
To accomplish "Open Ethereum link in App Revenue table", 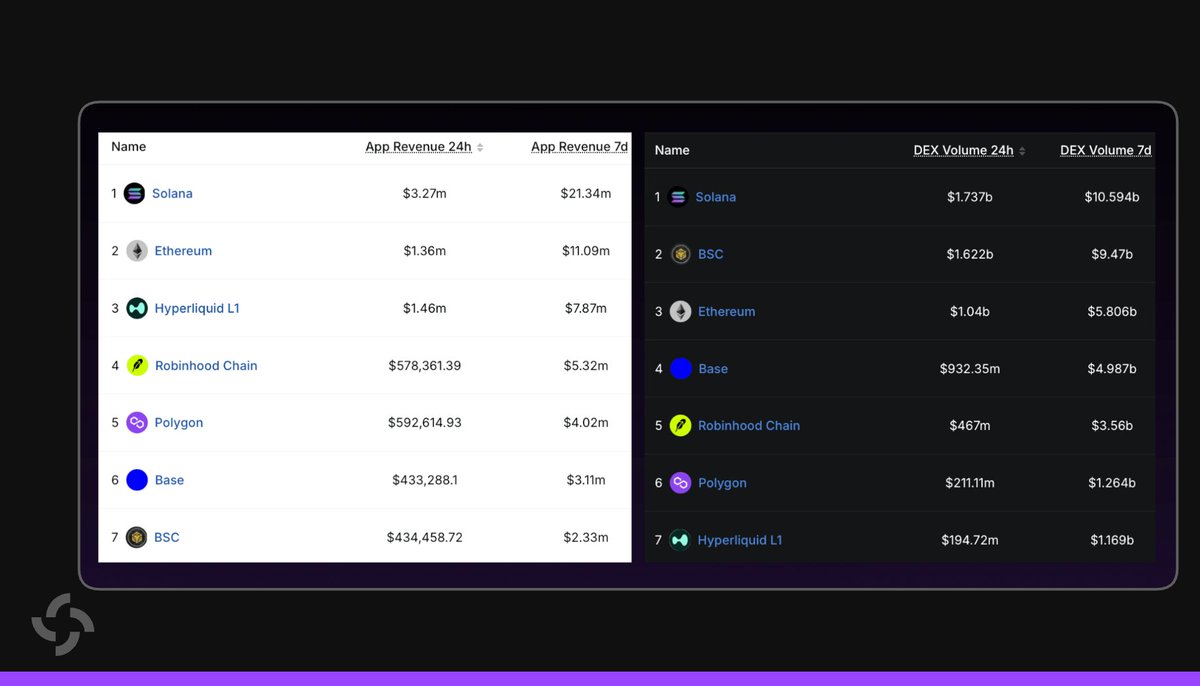I will pyautogui.click(x=183, y=251).
